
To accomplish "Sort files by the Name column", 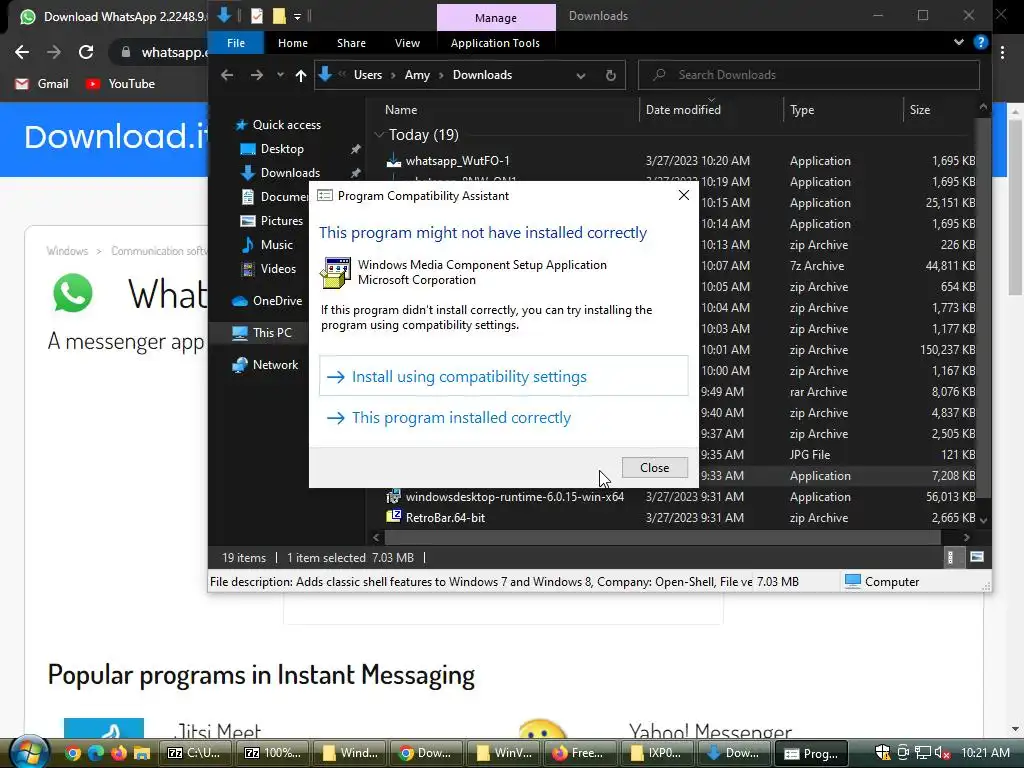I will [401, 110].
